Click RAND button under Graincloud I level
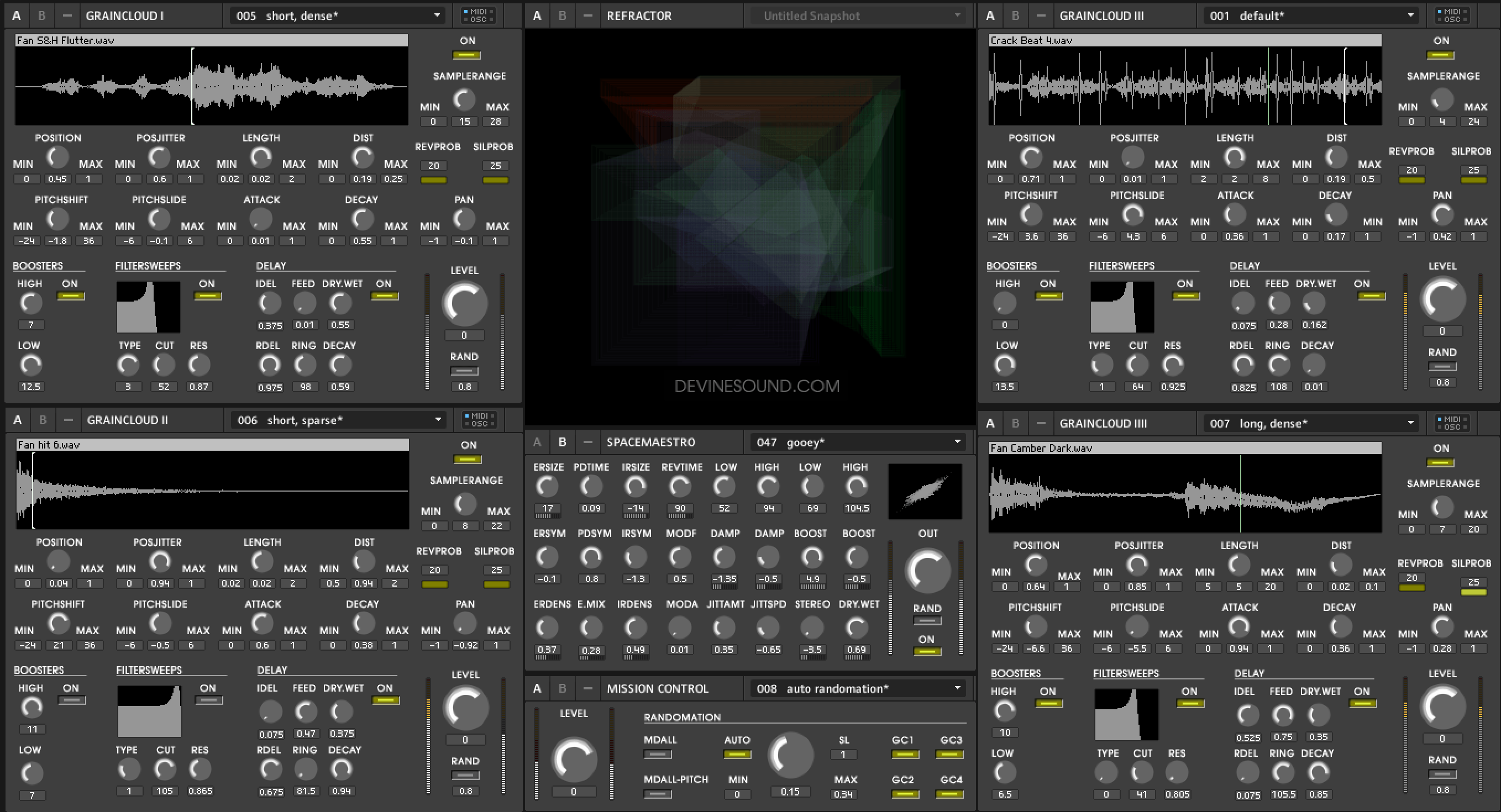Image resolution: width=1501 pixels, height=812 pixels. click(x=464, y=371)
